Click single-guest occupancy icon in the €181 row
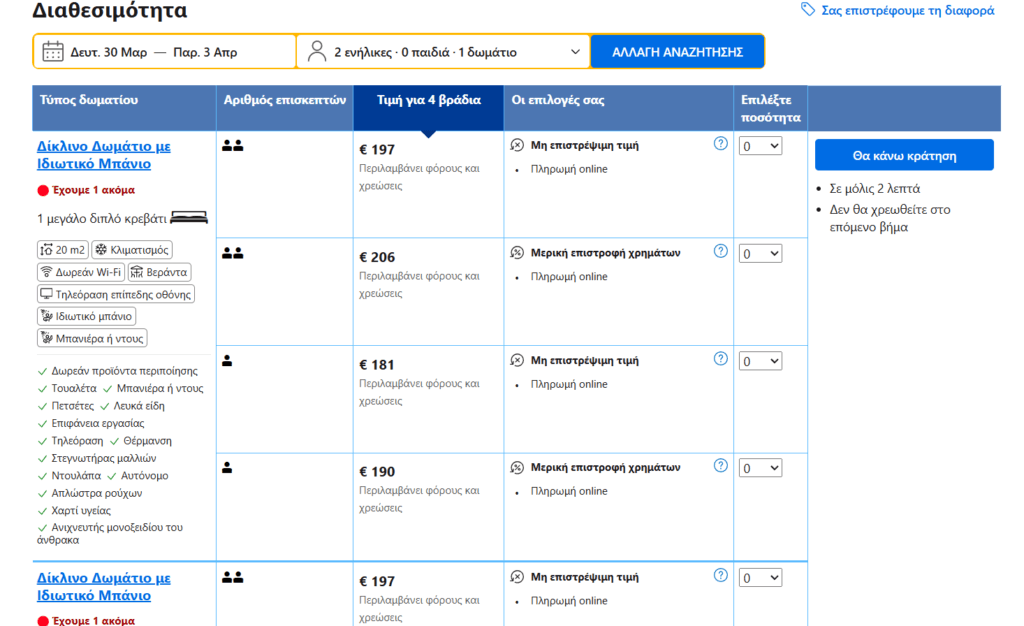 pos(227,360)
